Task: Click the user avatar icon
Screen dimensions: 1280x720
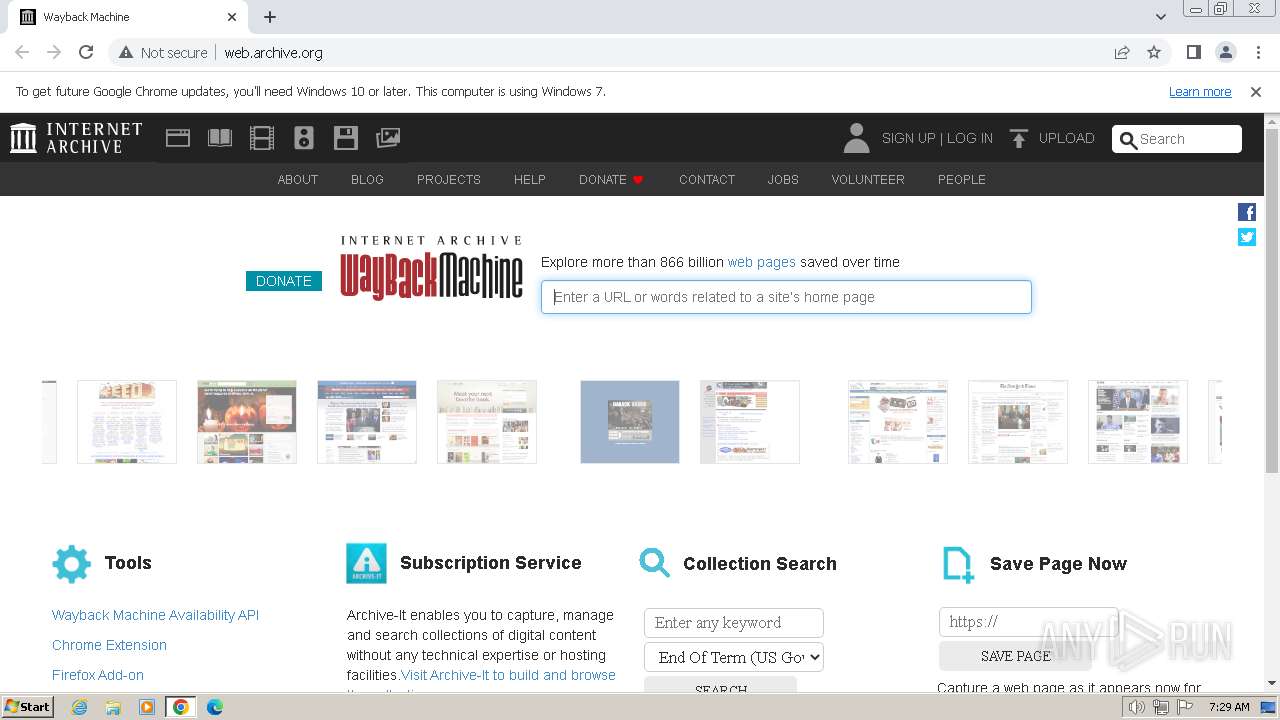Action: (856, 138)
